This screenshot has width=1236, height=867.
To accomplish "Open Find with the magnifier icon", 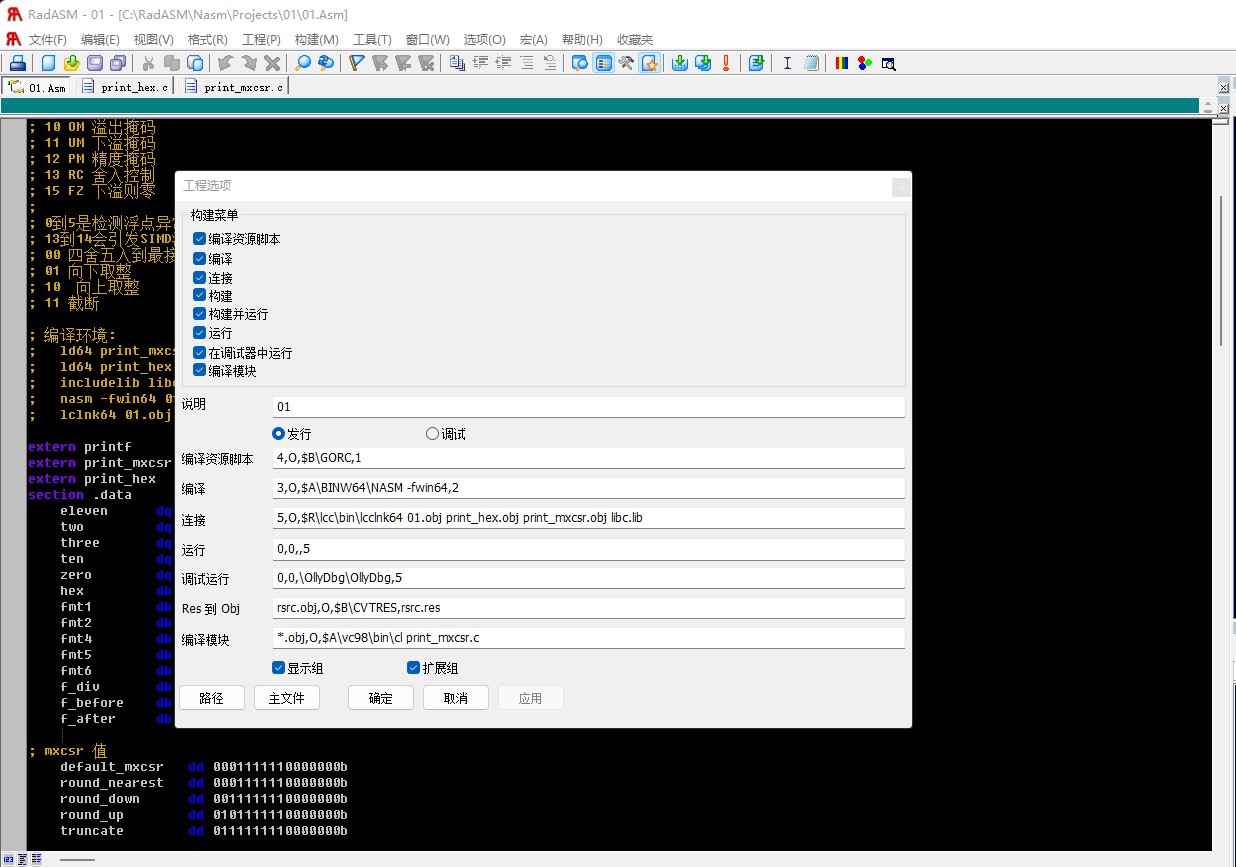I will 302,63.
